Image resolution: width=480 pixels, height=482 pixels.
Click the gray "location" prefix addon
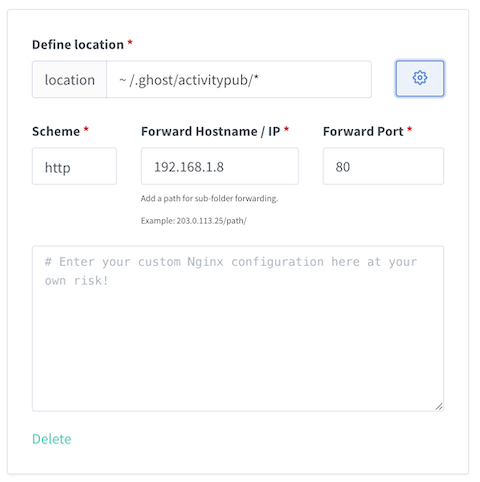point(69,79)
